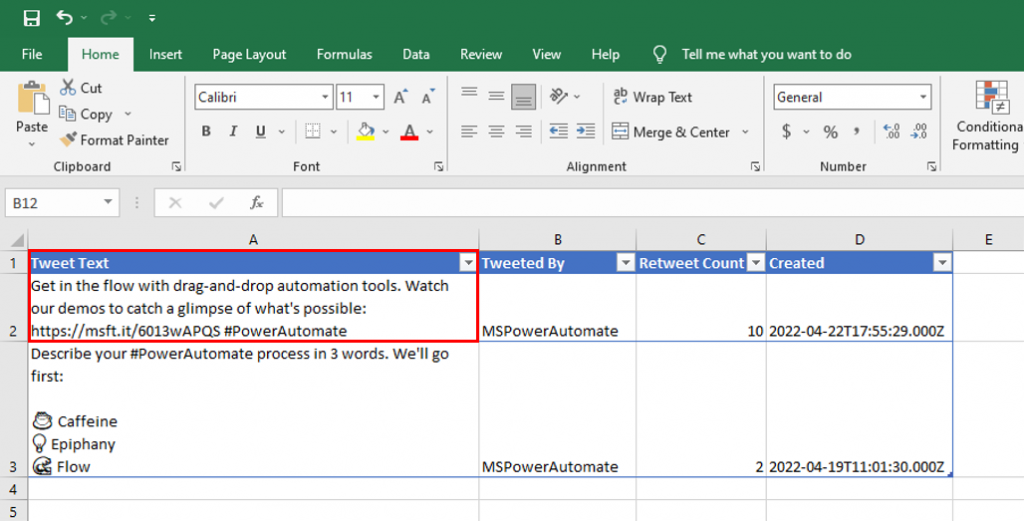This screenshot has width=1024, height=521.
Task: Select Align Right icon
Action: (x=524, y=132)
